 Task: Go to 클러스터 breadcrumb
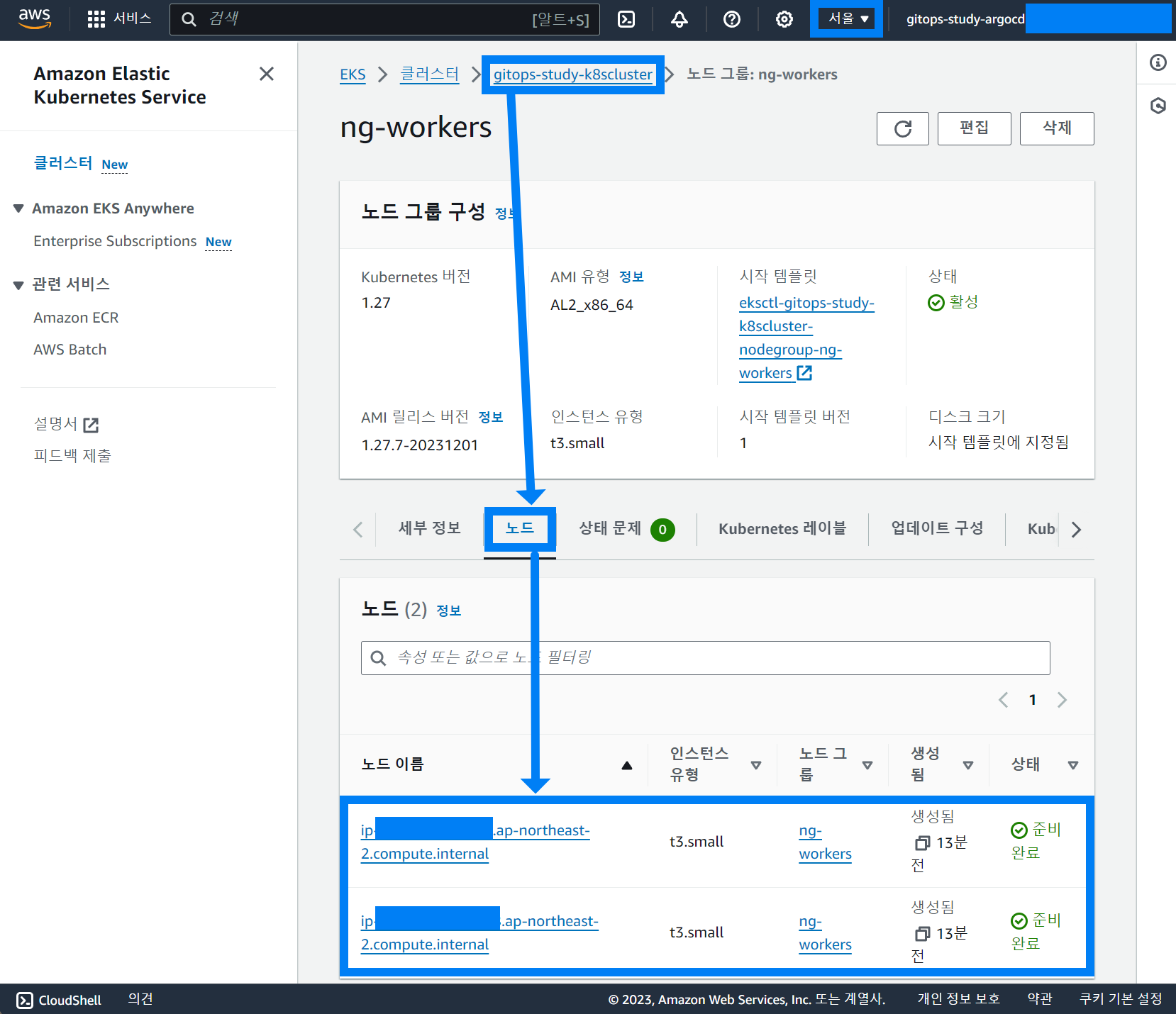[430, 74]
